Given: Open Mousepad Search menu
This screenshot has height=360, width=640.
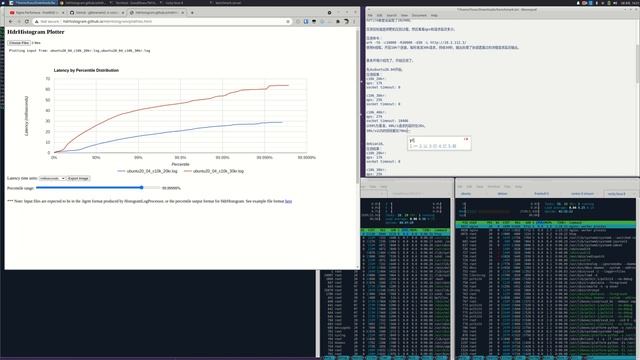Looking at the screenshot, I should 391,16.
